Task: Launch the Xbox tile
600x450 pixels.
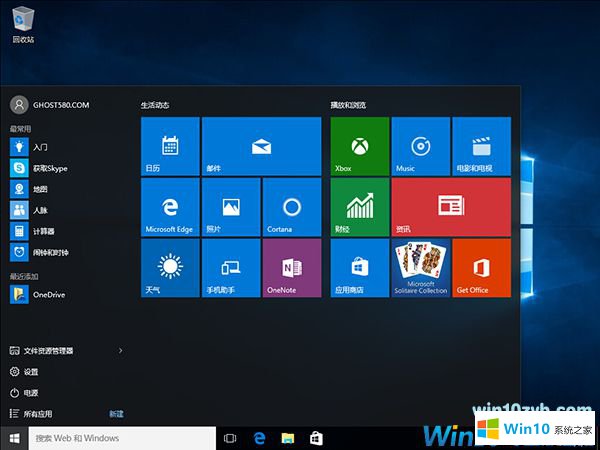Action: [360, 146]
